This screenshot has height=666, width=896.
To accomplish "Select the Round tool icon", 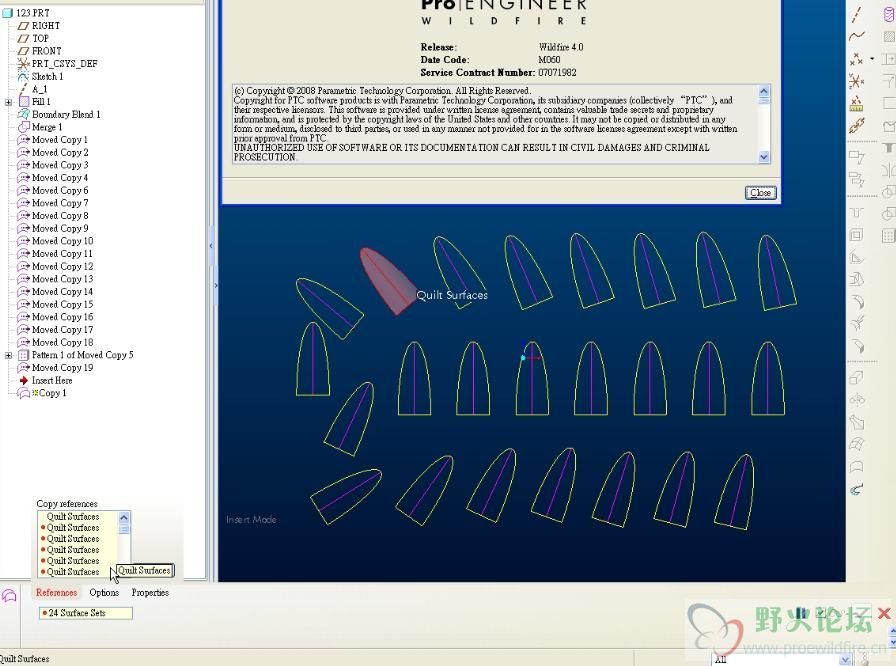I will point(856,302).
